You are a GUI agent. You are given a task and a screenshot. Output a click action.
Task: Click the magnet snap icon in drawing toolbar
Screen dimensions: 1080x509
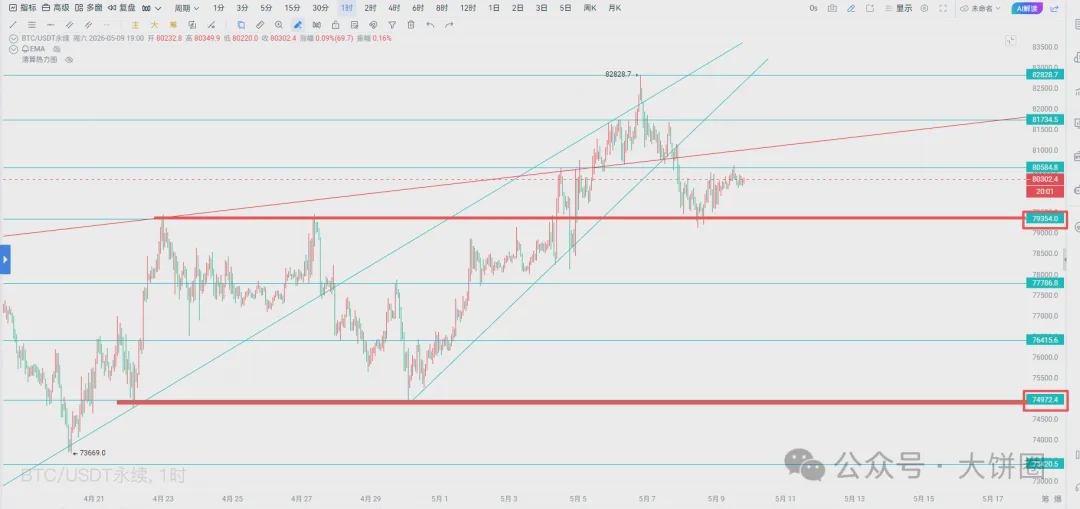click(373, 25)
